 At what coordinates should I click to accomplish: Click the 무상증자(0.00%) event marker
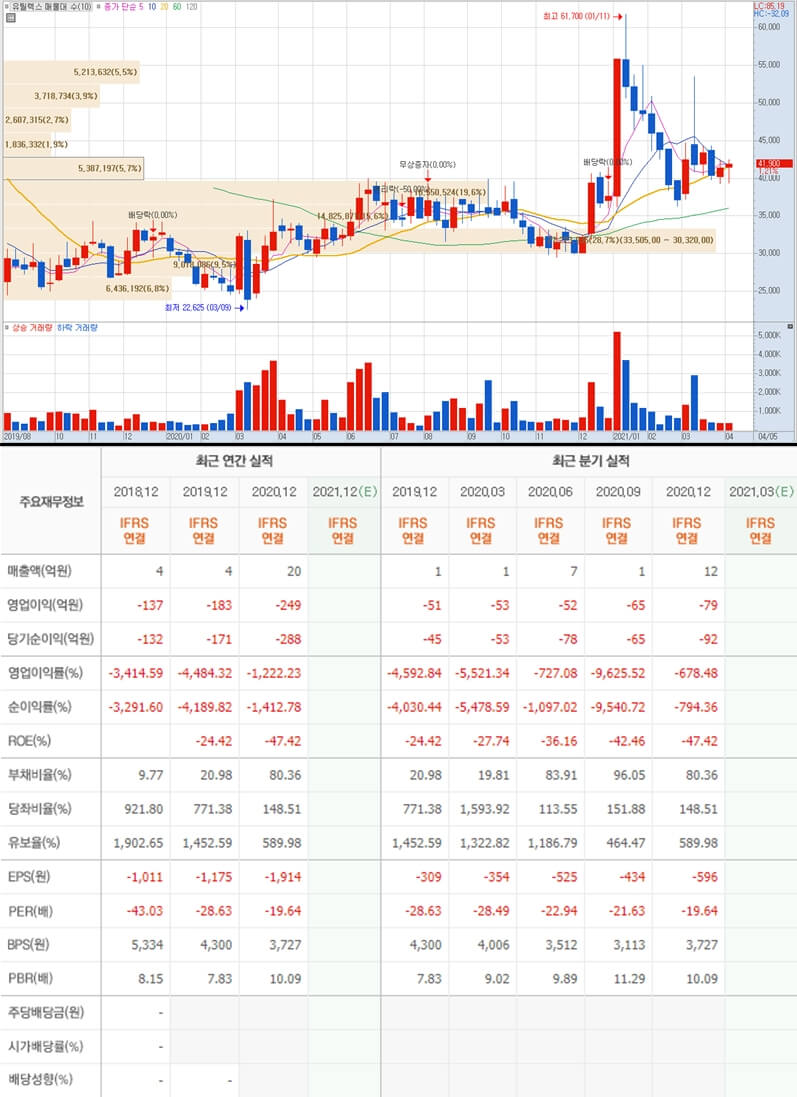[x=427, y=164]
